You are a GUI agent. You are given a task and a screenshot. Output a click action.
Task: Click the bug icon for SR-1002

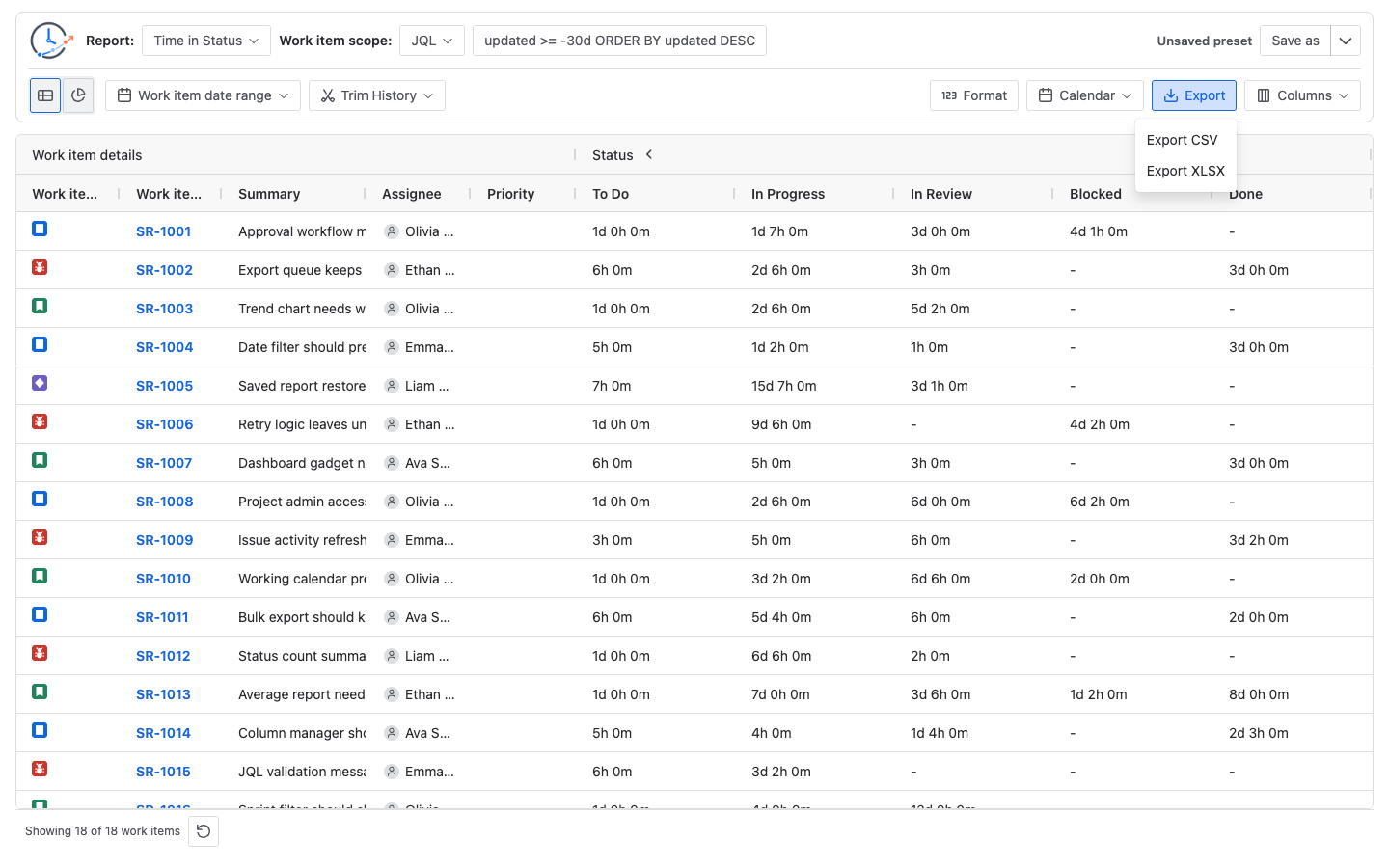click(40, 267)
